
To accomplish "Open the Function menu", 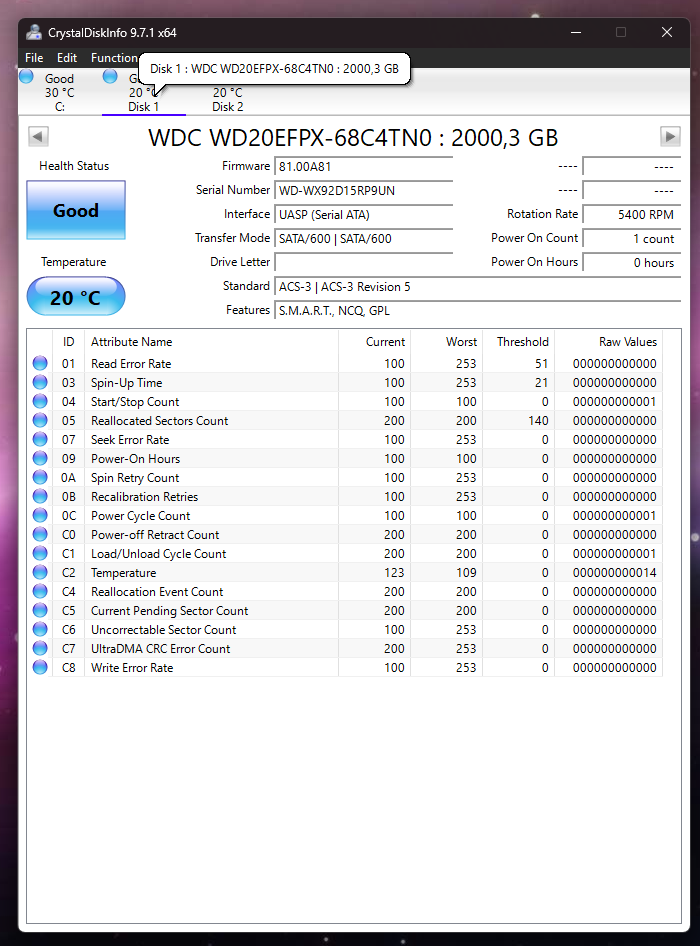I will (114, 58).
